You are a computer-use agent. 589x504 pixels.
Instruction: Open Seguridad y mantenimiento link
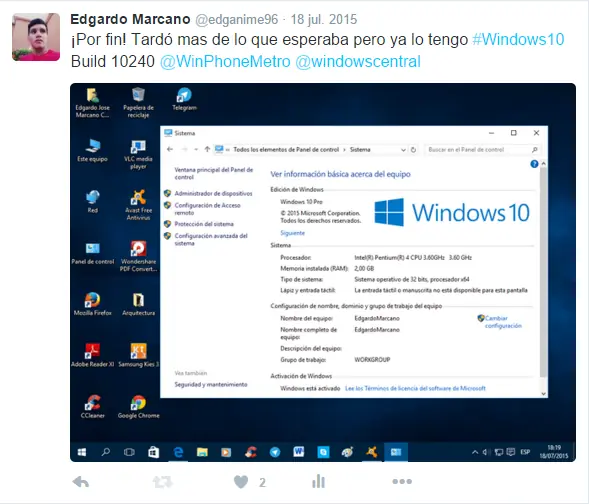(211, 384)
